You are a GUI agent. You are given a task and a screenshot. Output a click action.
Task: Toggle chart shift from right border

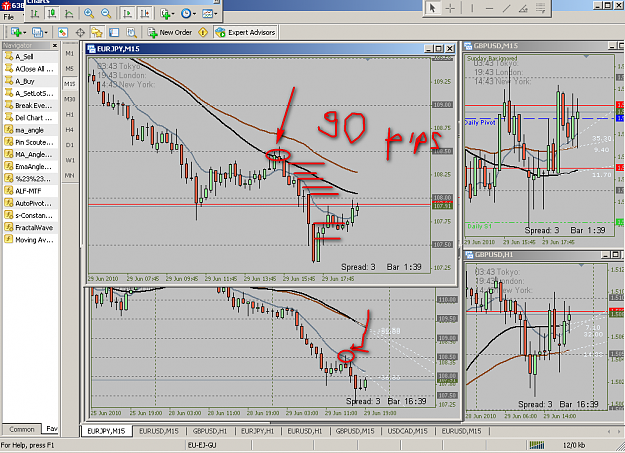[145, 14]
